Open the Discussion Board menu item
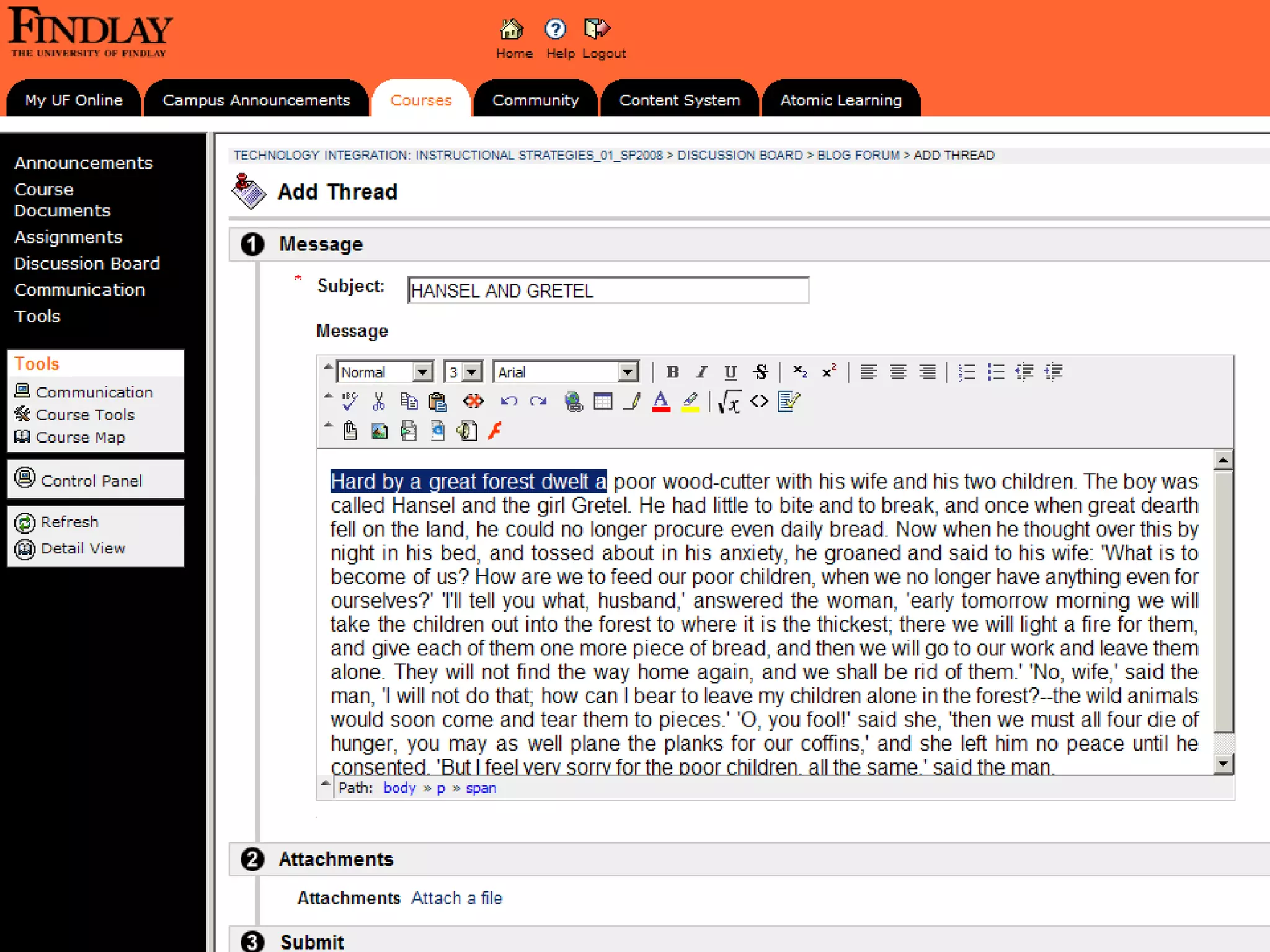The image size is (1270, 952). coord(87,263)
